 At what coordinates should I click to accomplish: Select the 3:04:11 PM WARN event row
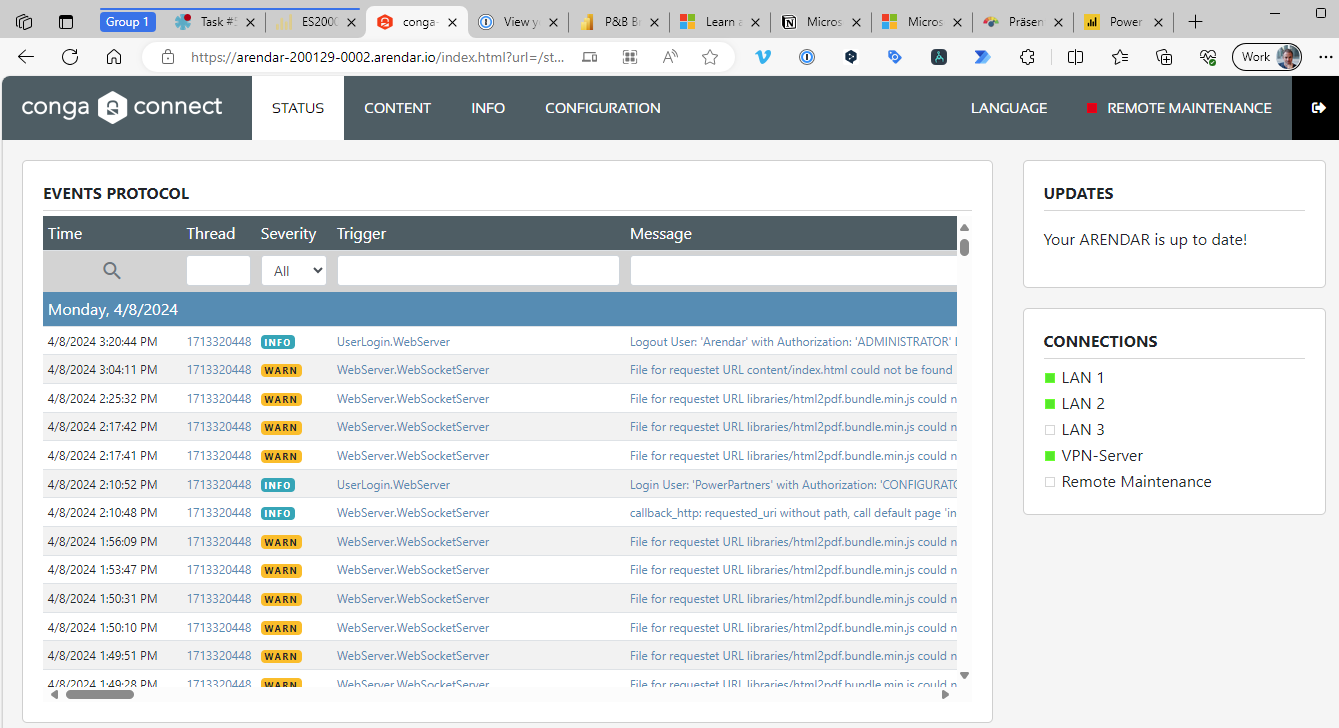coord(500,369)
